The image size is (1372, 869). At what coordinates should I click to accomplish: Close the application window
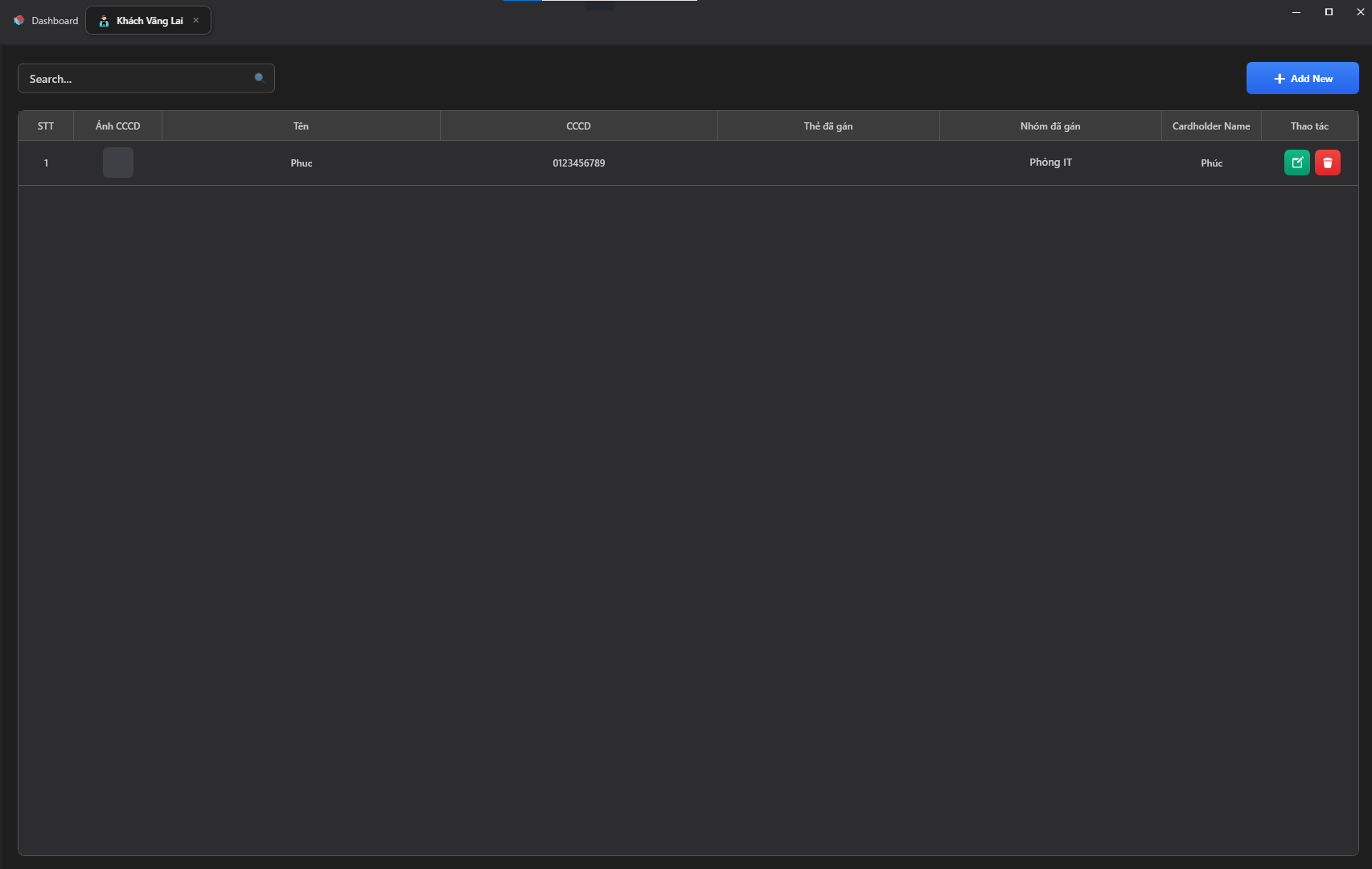click(x=1360, y=12)
